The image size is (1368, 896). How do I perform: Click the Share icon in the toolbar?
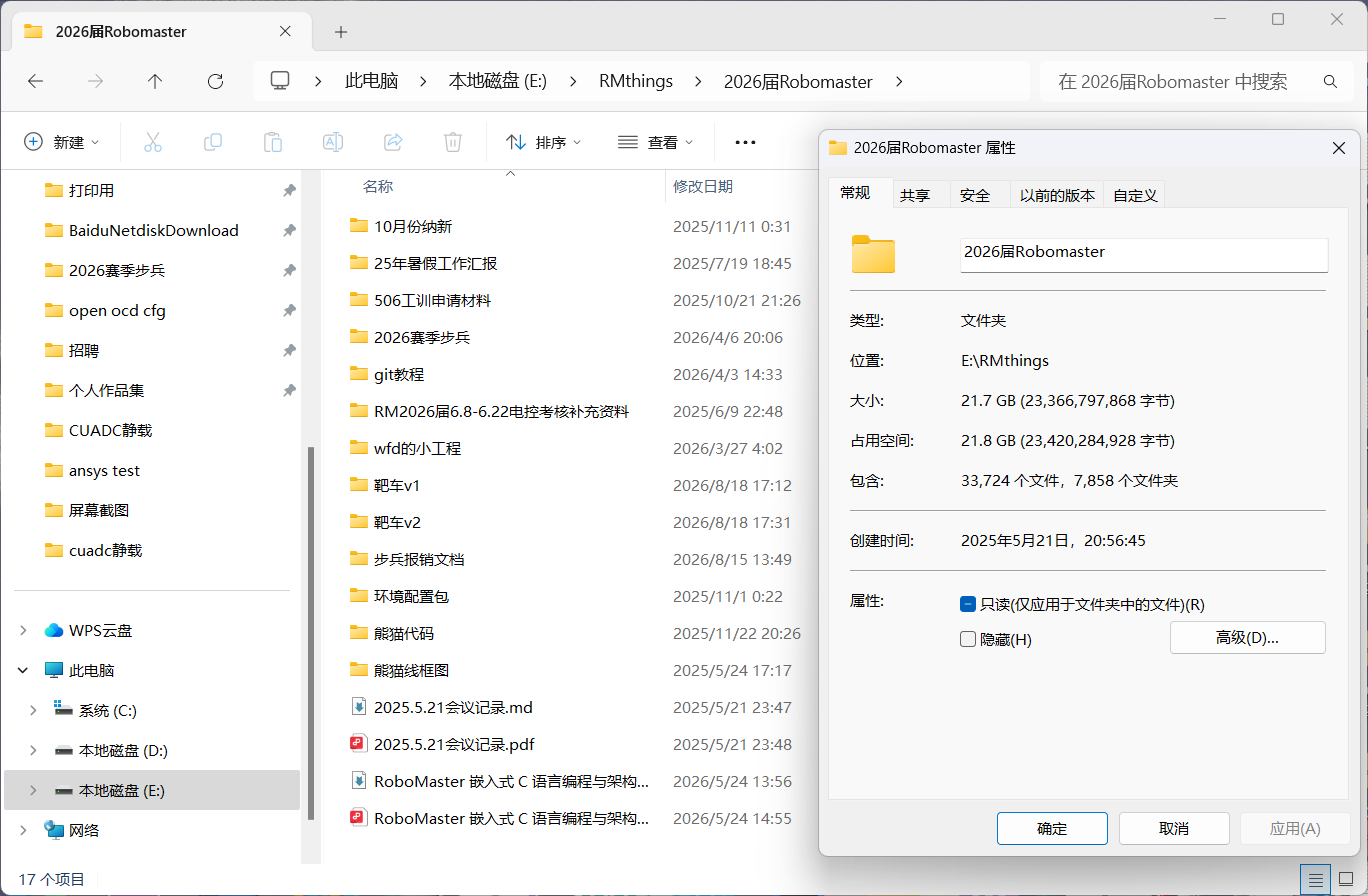(x=393, y=142)
